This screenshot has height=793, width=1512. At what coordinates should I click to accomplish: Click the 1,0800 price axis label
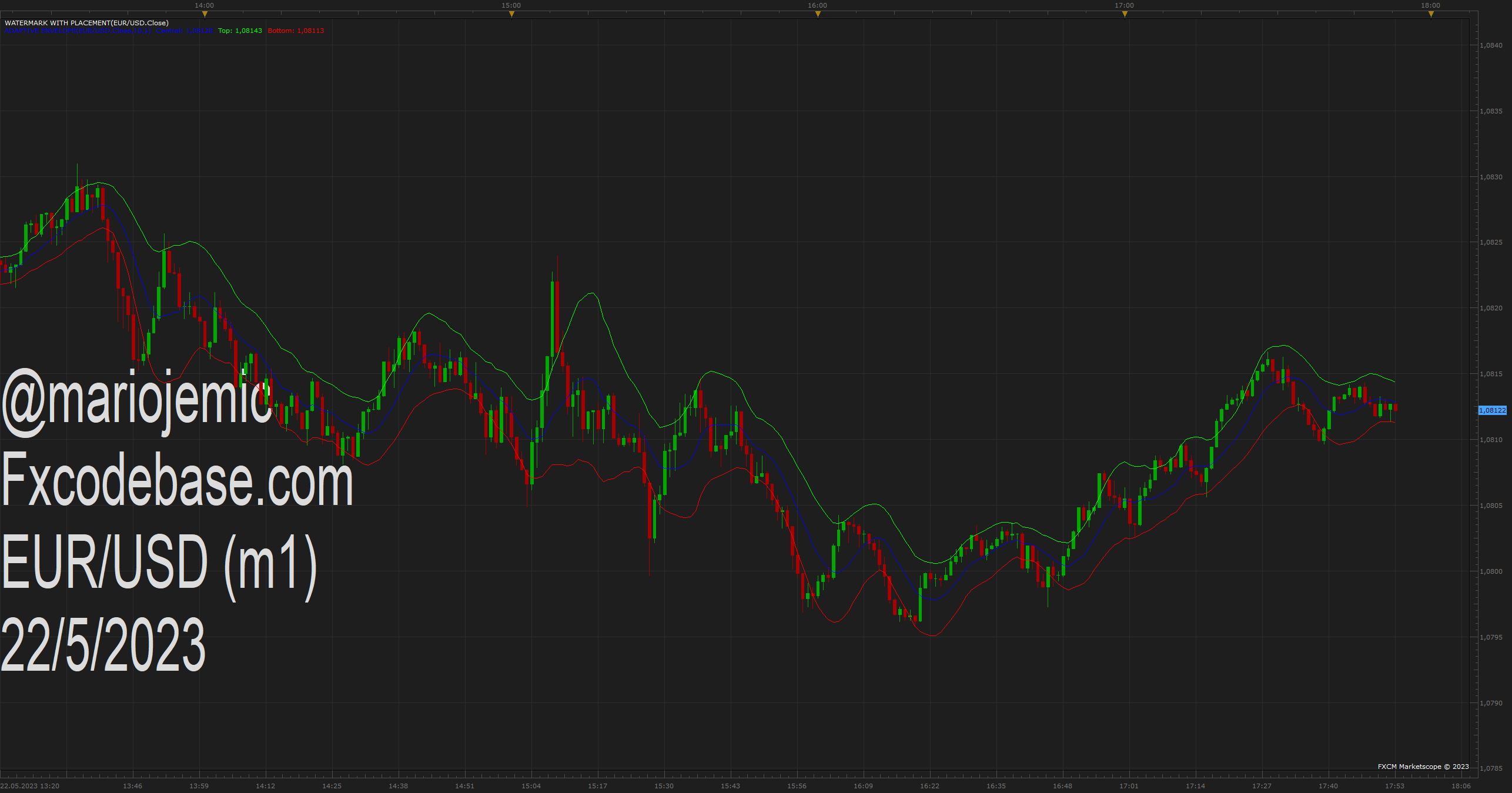(x=1491, y=571)
